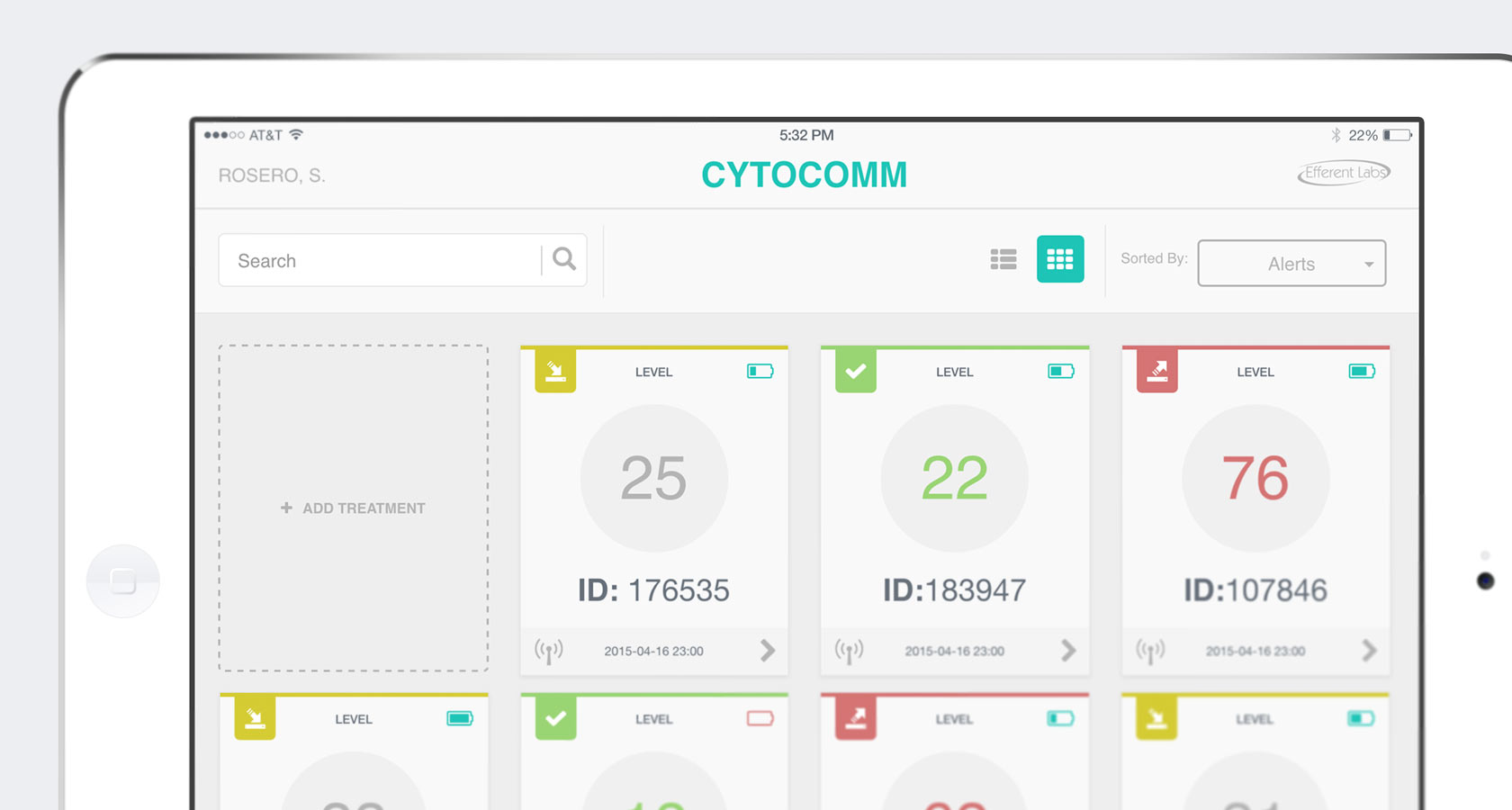Click the green checkmark icon on card ID 183947
The height and width of the screenshot is (810, 1512).
(854, 370)
